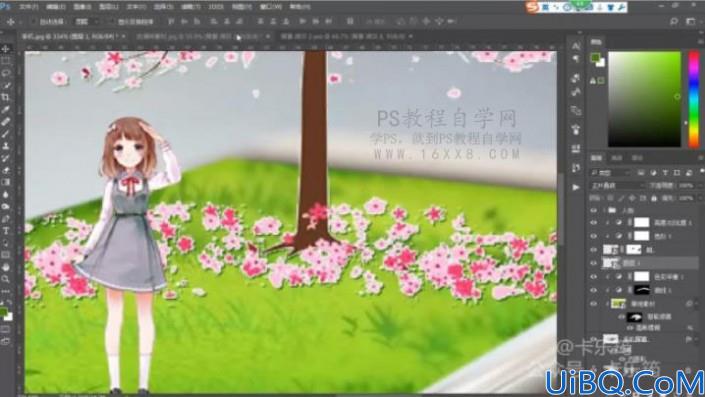Close the first document tab
The image size is (705, 397).
(x=124, y=36)
